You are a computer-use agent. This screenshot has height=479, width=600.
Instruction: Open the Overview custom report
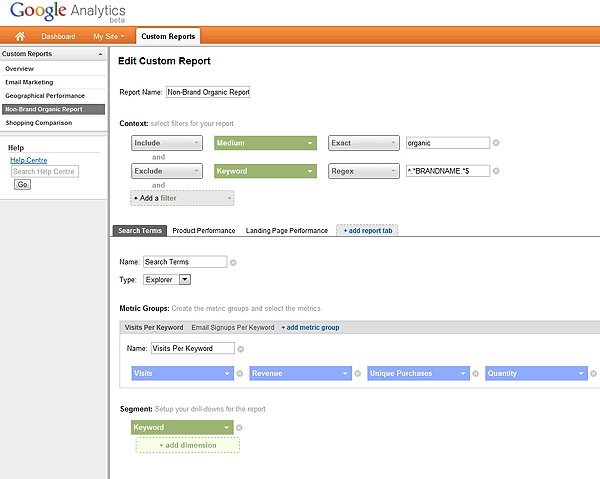pyautogui.click(x=20, y=69)
